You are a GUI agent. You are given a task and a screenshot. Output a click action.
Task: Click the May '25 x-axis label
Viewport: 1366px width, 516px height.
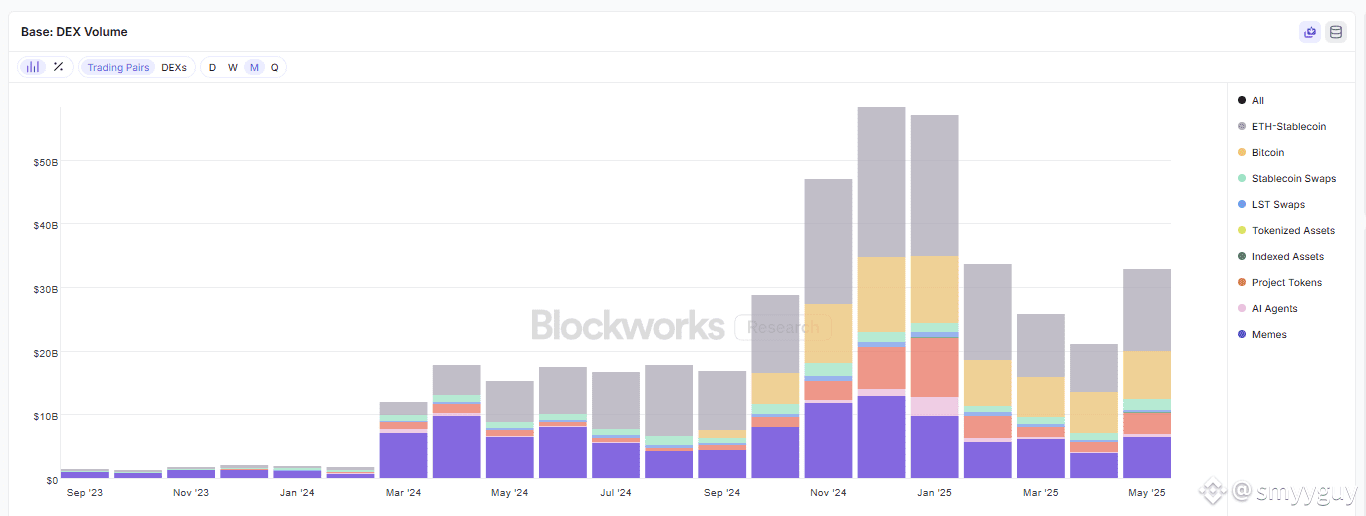point(1147,492)
